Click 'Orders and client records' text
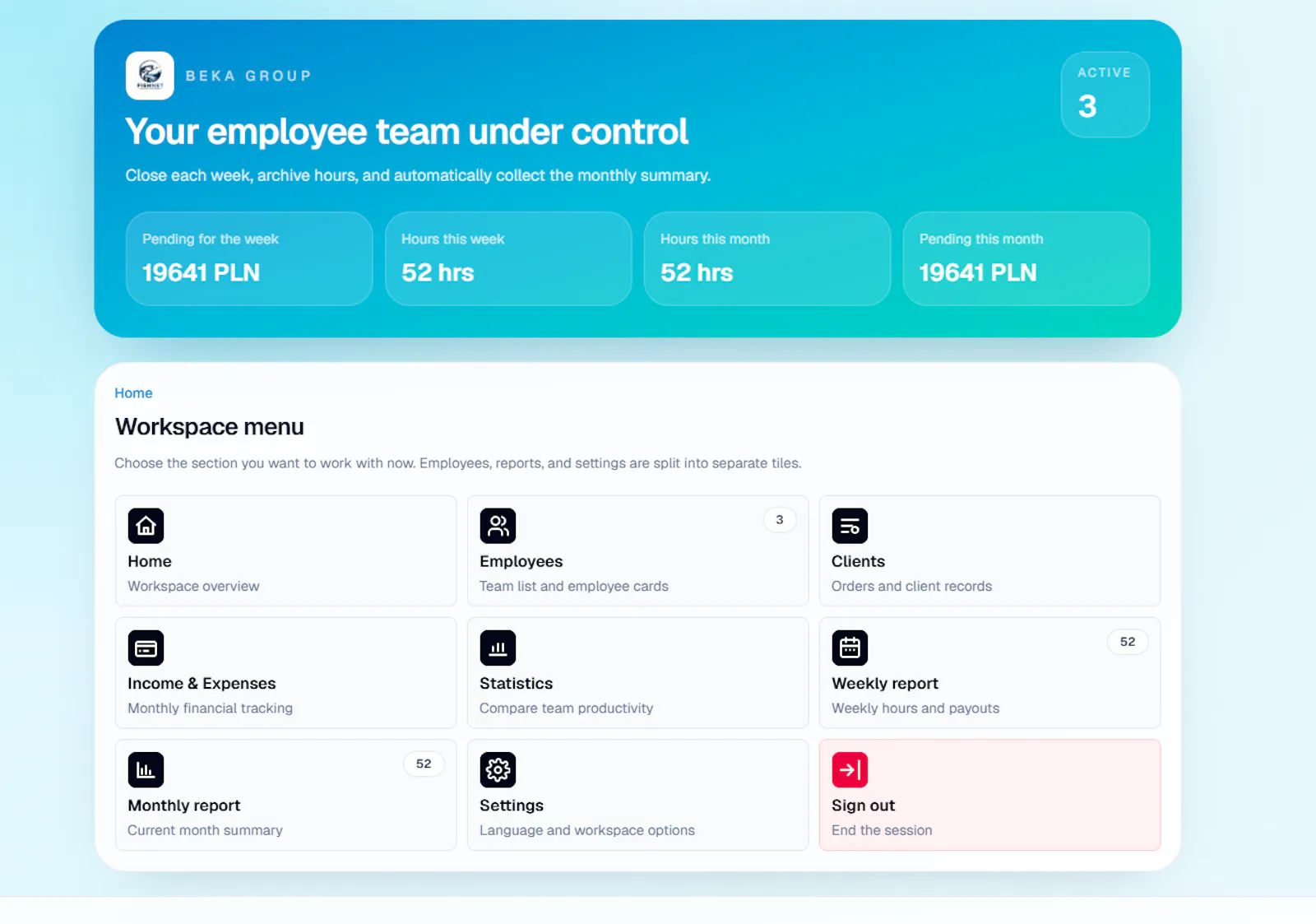 pyautogui.click(x=911, y=586)
